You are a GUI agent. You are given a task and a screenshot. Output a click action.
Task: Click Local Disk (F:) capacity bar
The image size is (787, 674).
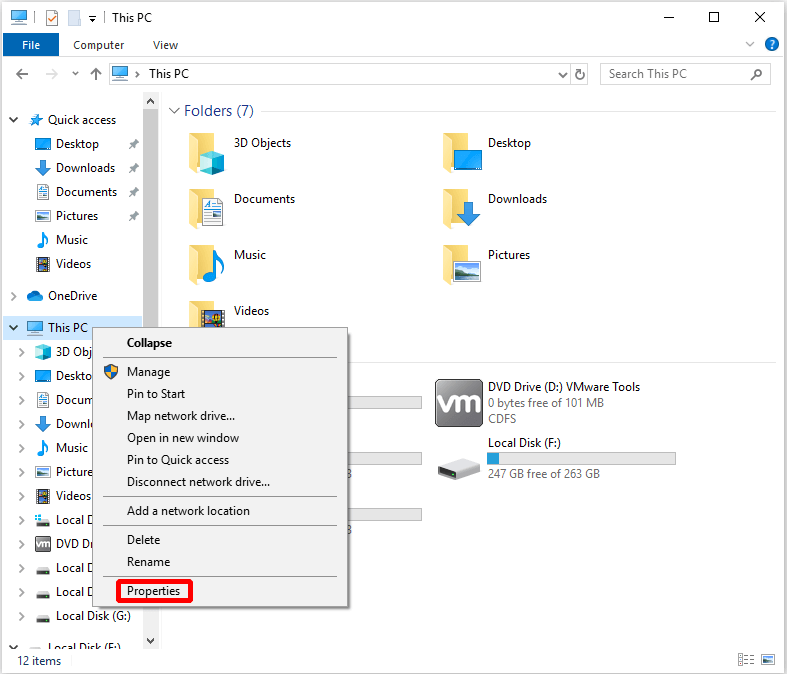coord(581,459)
